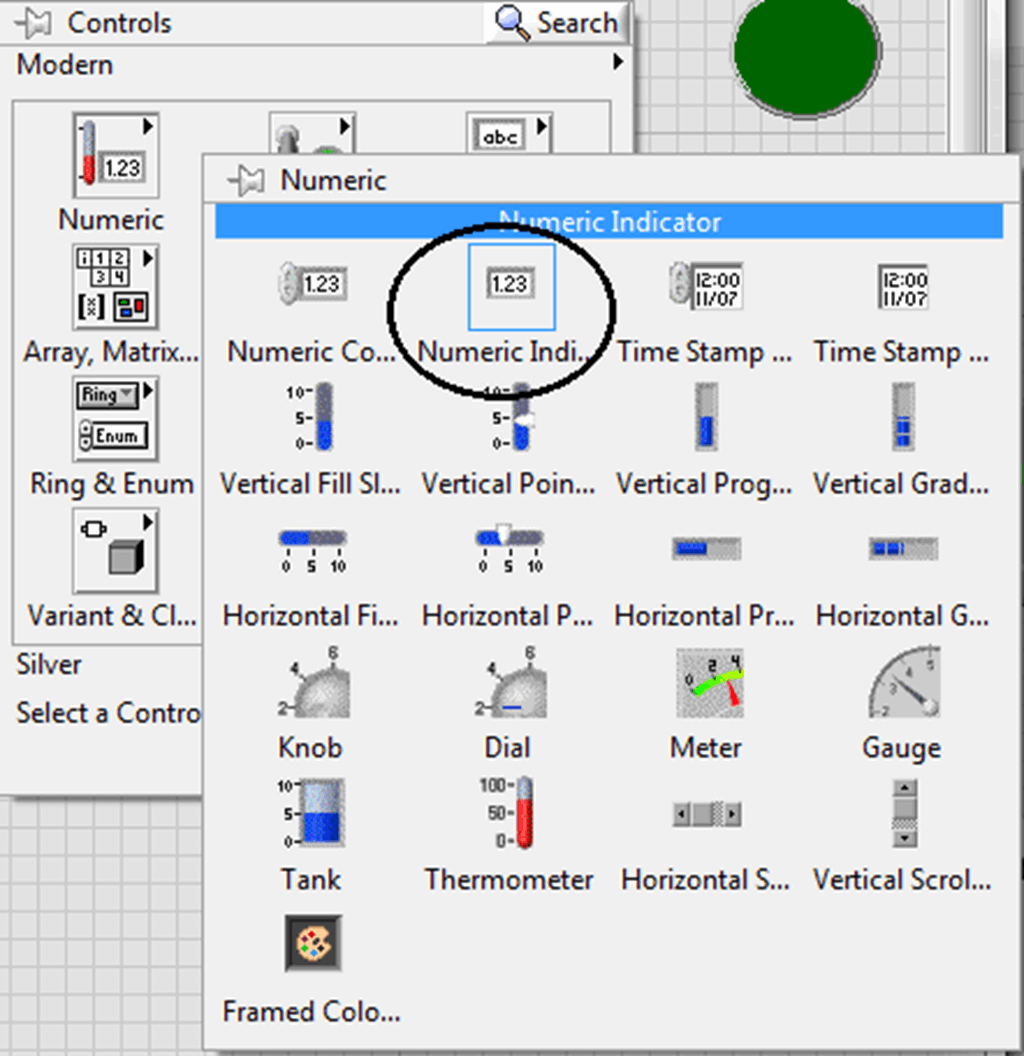Choose the Dial control
1024x1056 pixels.
click(508, 685)
